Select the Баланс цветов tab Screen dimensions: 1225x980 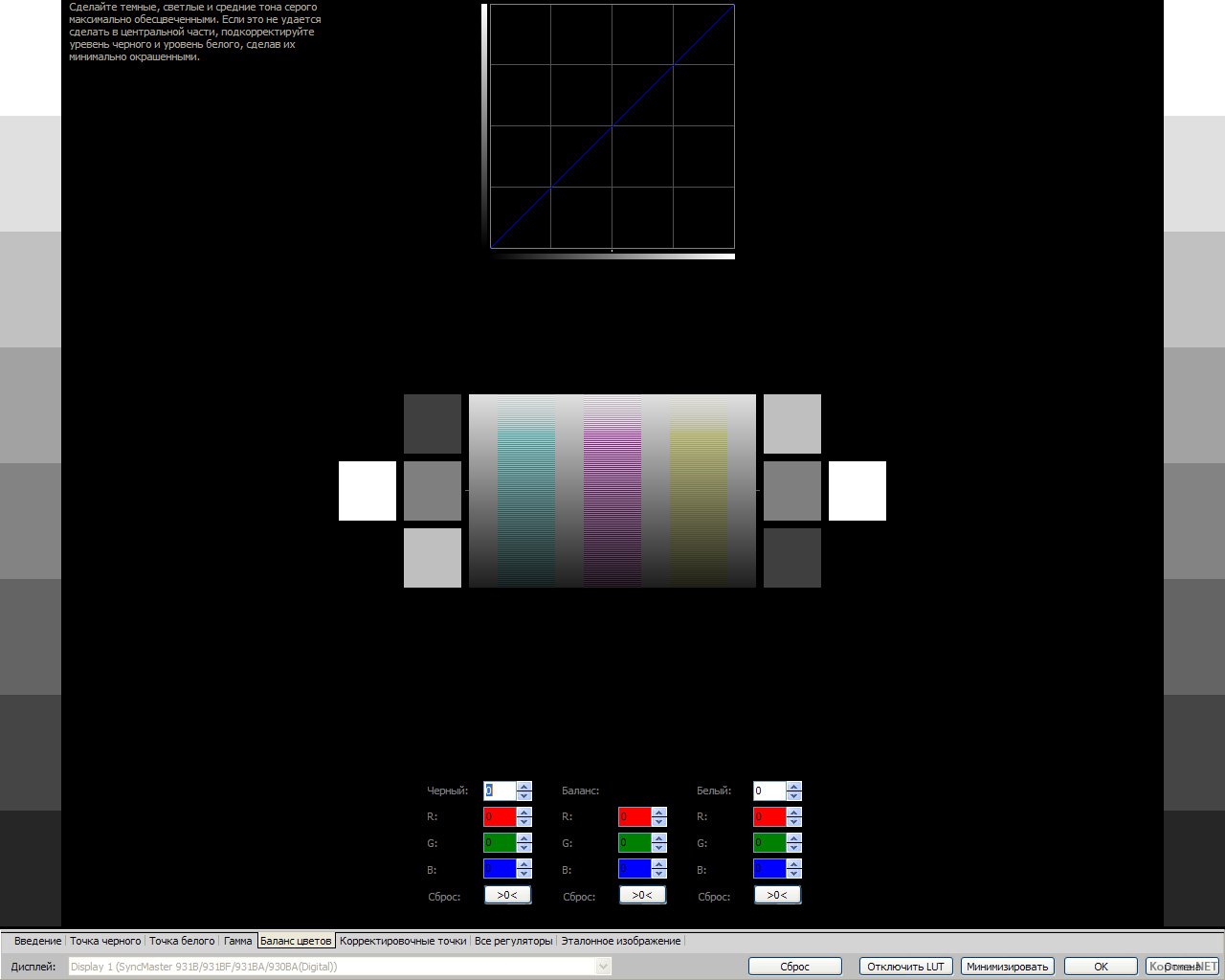(296, 941)
